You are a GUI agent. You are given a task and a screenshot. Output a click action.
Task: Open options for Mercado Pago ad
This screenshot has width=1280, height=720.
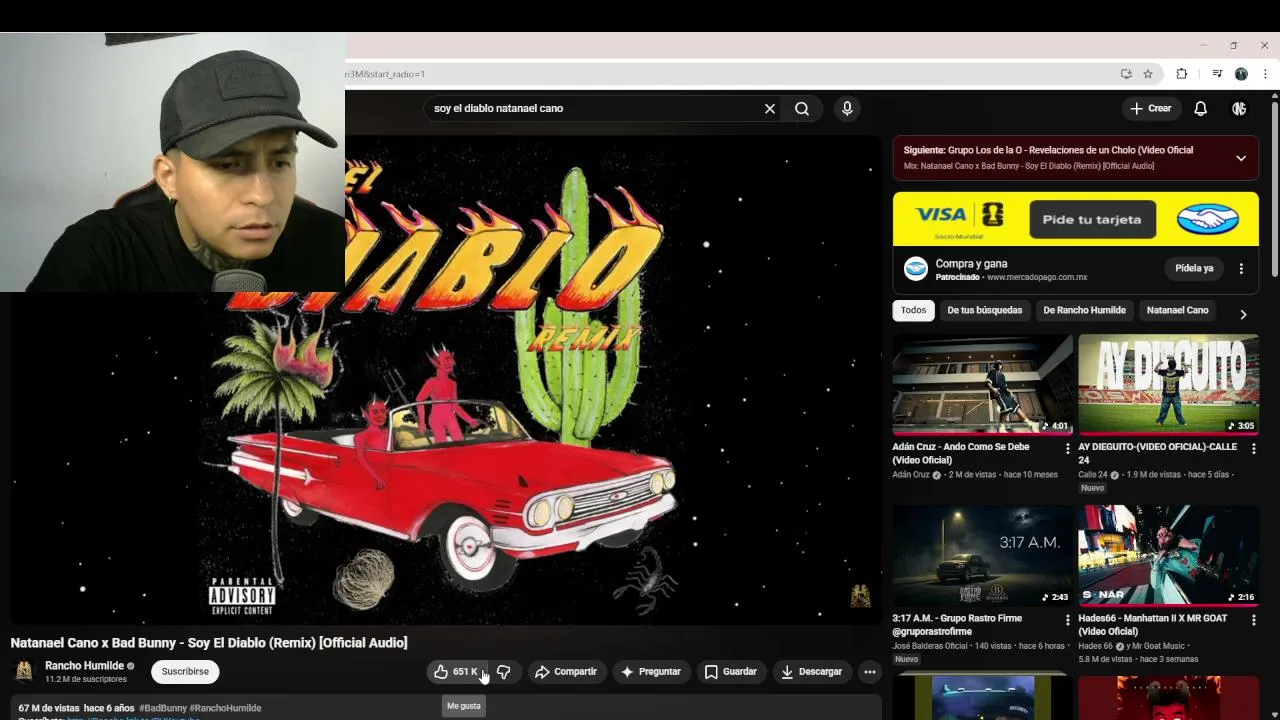(x=1241, y=269)
